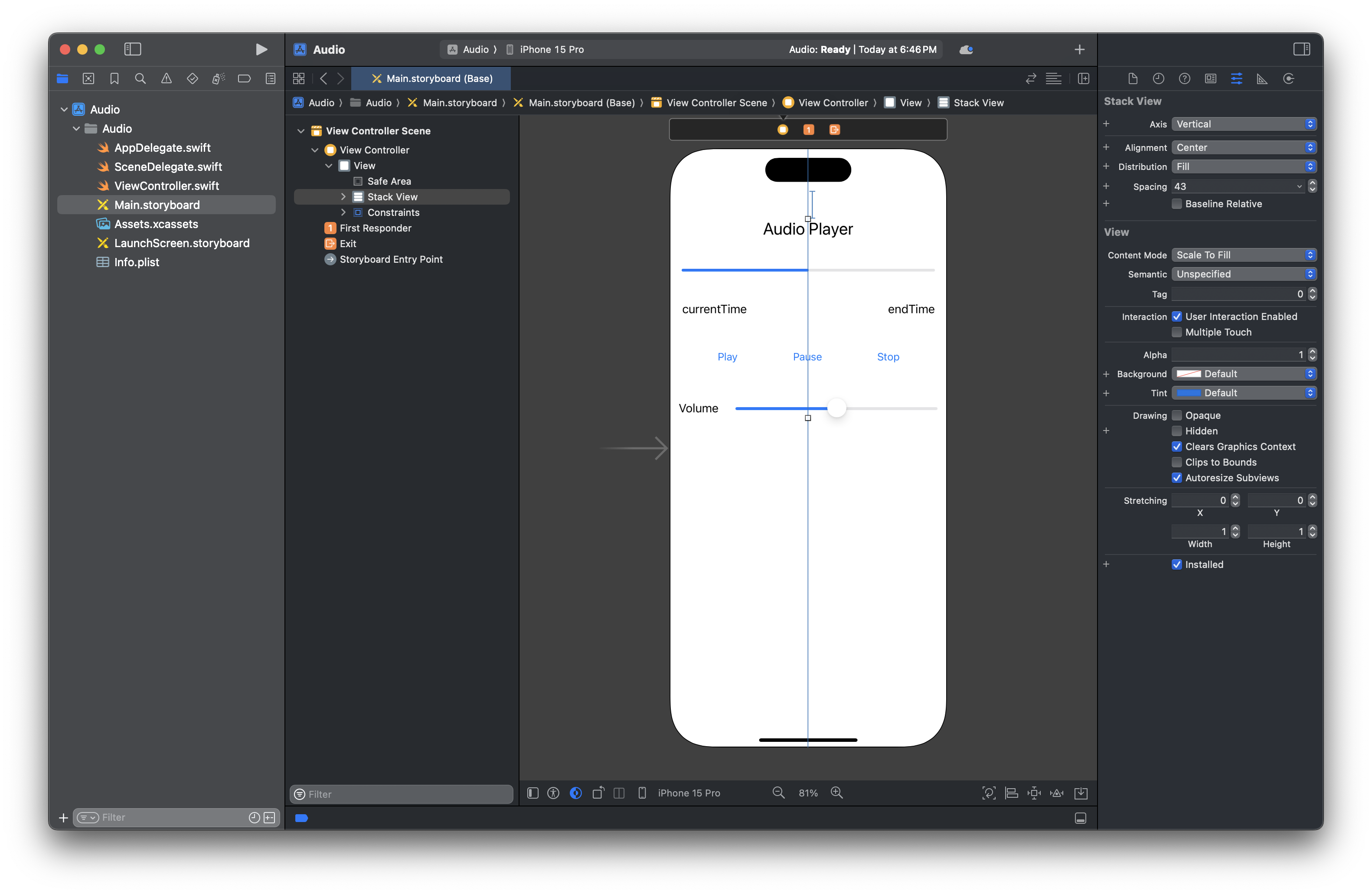Click the Add Editor split icon
Screen dimensions: 1372x894
coord(1083,78)
